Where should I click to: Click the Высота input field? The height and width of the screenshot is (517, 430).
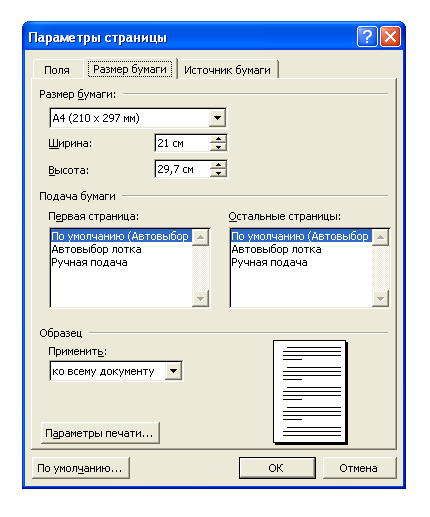[x=183, y=169]
